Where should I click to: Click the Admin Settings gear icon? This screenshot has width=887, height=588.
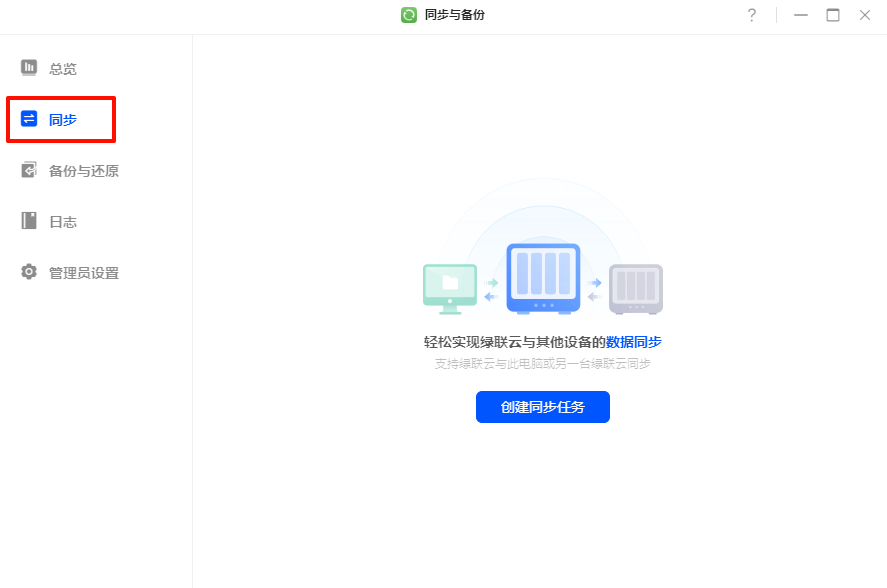[29, 272]
